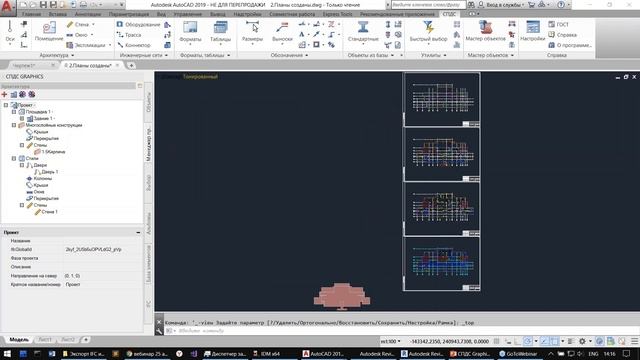Select the Коннектор tool
The width and height of the screenshot is (640, 360).
(134, 45)
